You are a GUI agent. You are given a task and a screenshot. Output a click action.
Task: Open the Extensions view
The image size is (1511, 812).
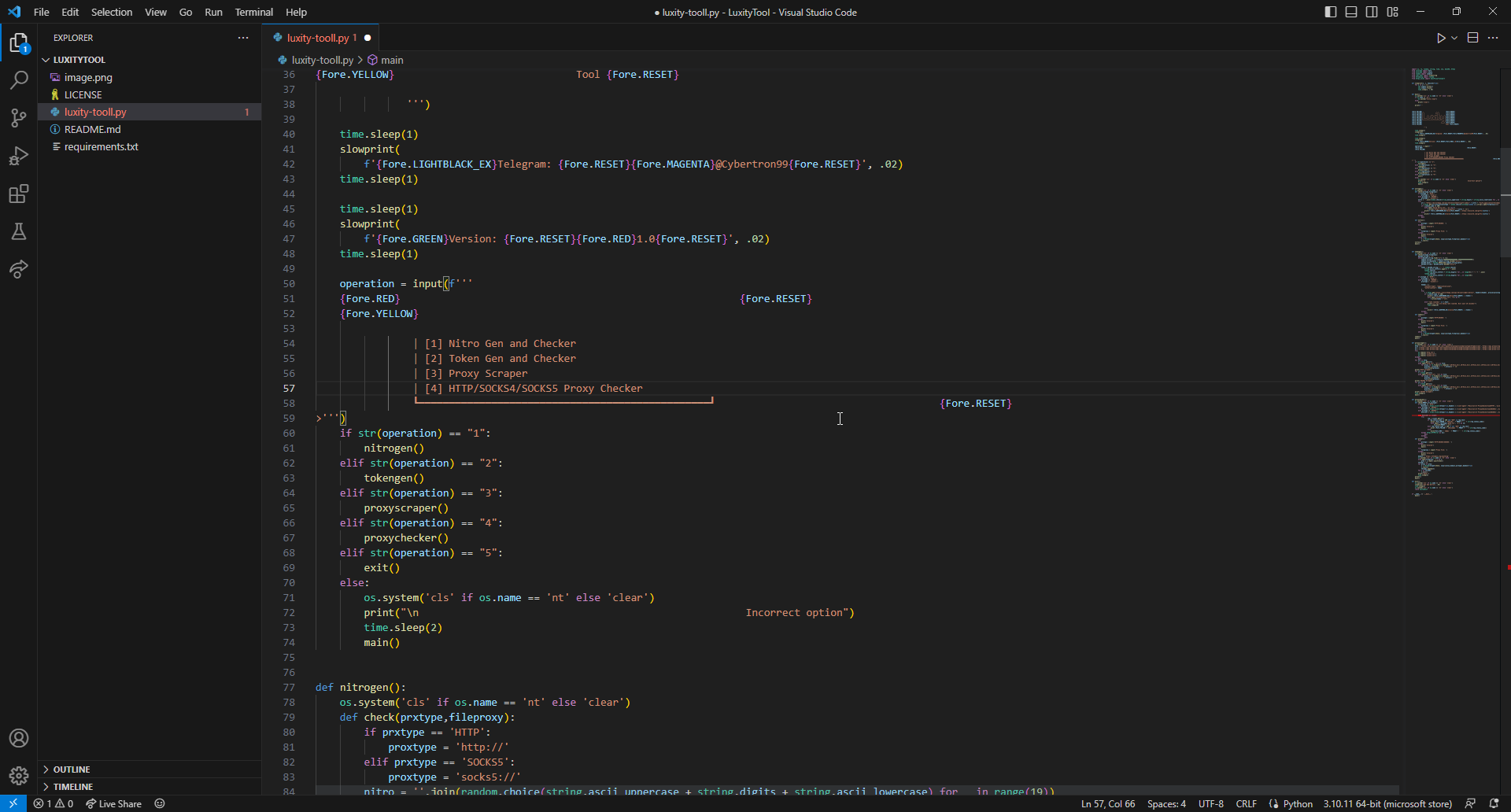pyautogui.click(x=19, y=194)
